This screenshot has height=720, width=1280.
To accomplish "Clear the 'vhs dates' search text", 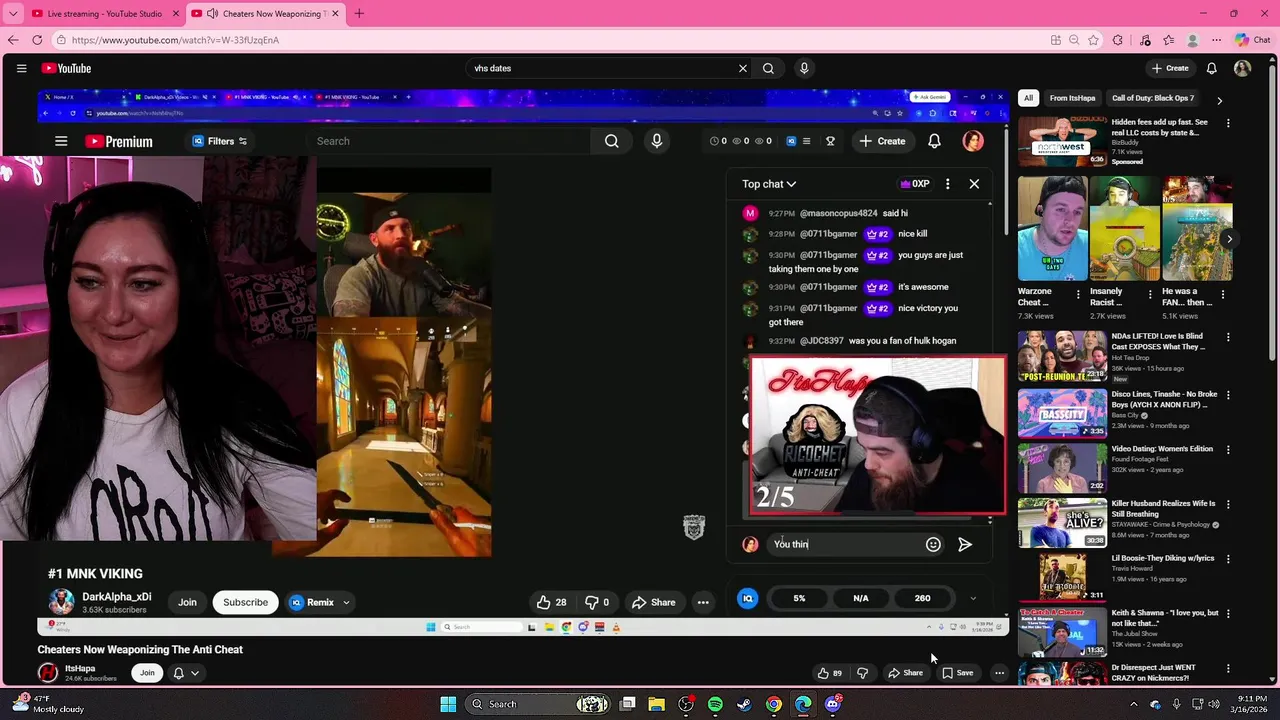I will point(743,68).
